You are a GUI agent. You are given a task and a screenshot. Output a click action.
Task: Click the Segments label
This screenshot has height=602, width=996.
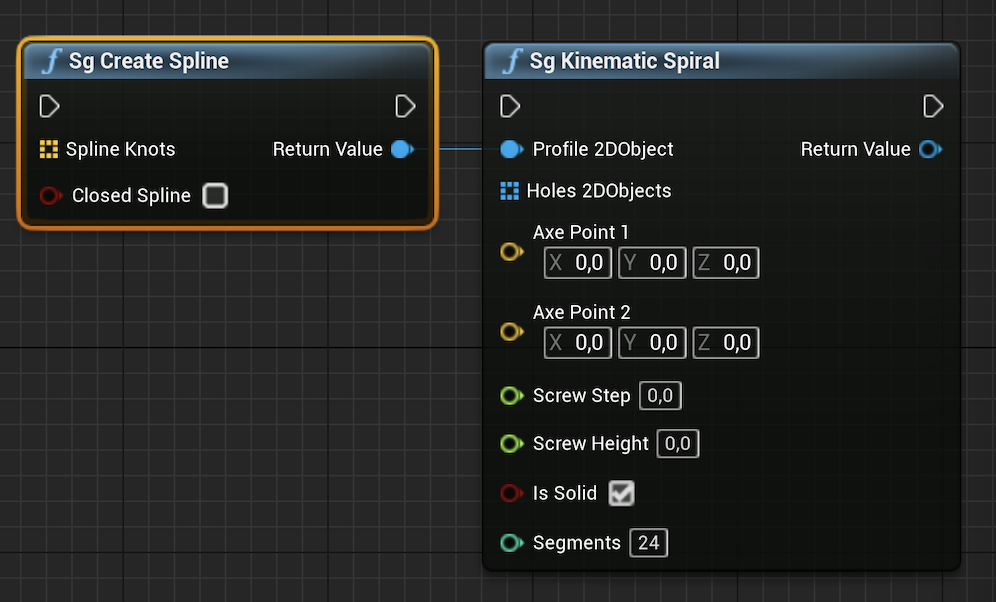pos(577,543)
